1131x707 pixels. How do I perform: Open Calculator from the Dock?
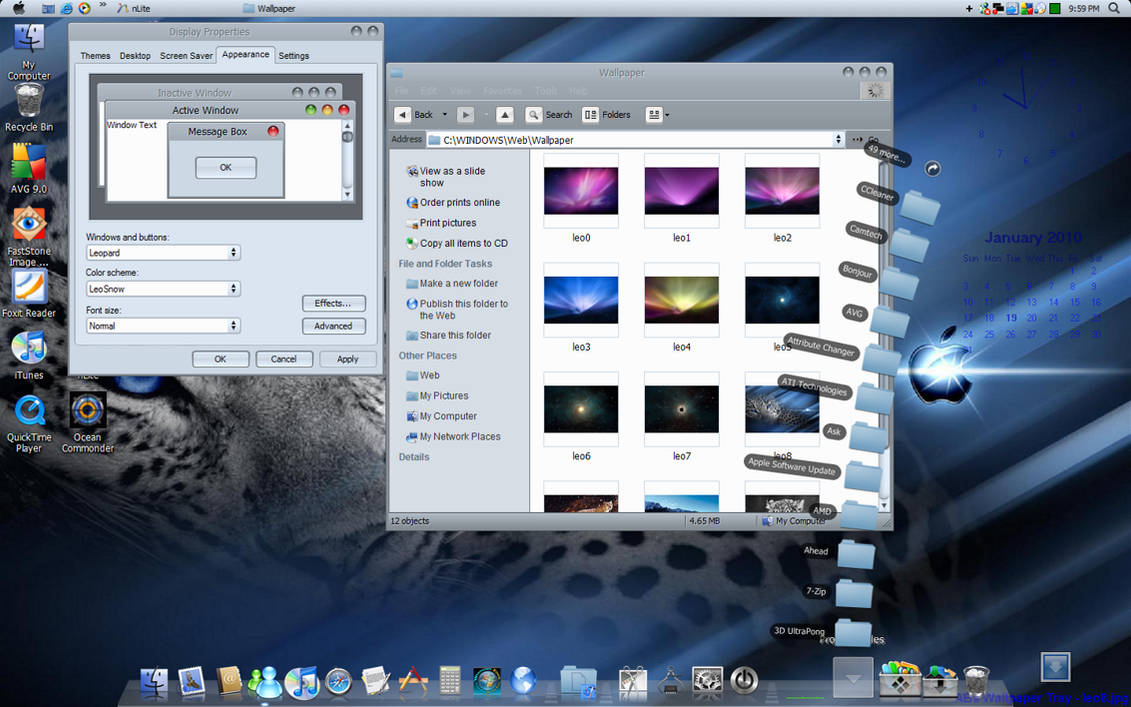coord(449,682)
